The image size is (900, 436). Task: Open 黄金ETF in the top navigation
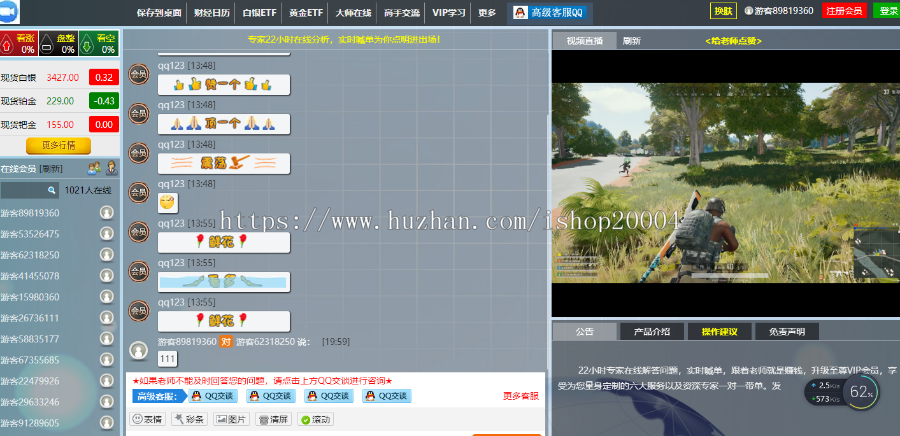pyautogui.click(x=306, y=13)
